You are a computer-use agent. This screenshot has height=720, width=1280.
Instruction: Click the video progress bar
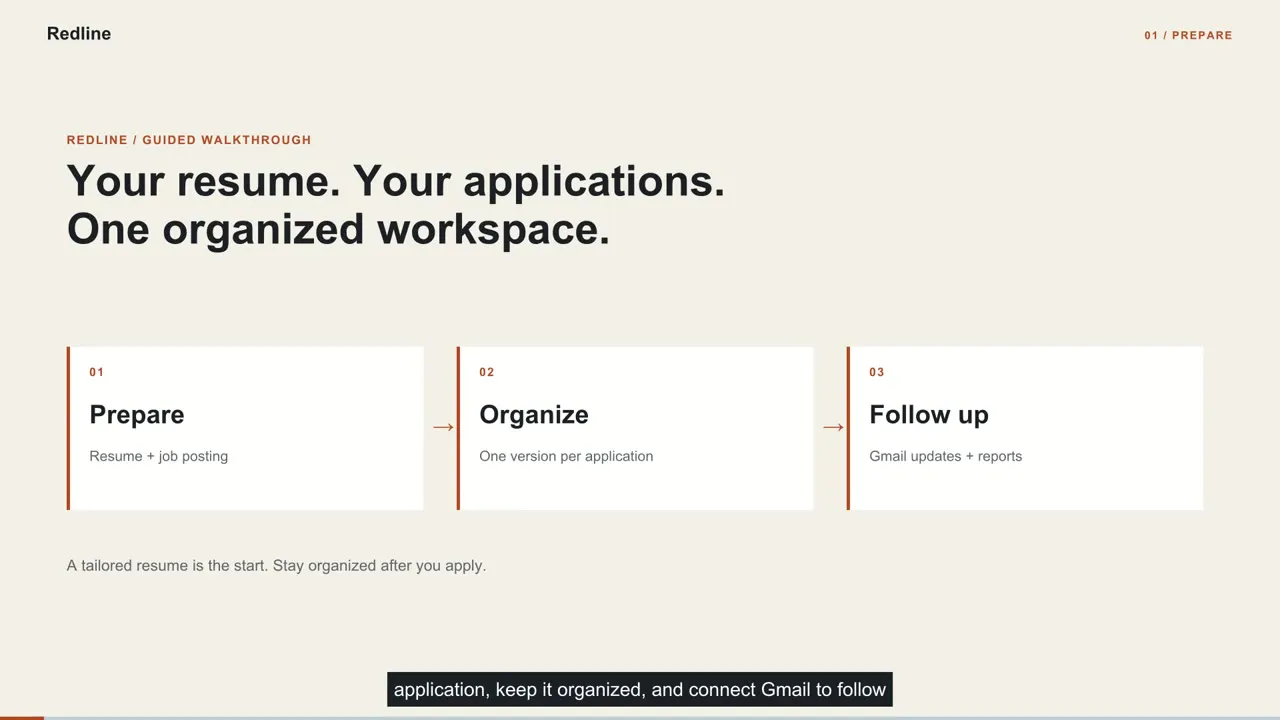pyautogui.click(x=640, y=717)
